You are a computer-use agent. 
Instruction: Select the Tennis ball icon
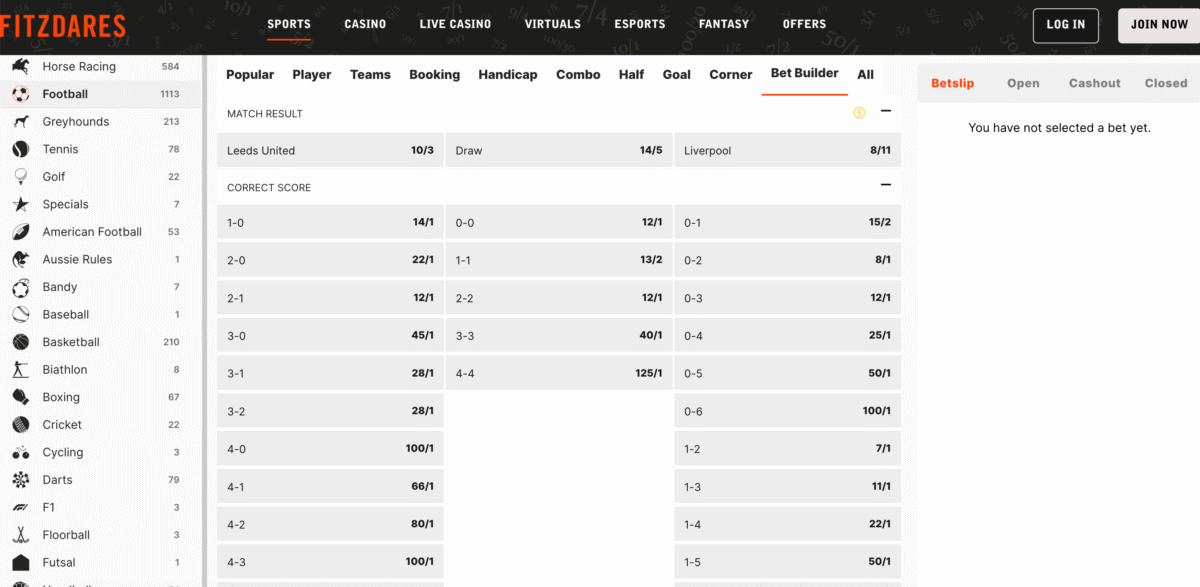pyautogui.click(x=20, y=149)
